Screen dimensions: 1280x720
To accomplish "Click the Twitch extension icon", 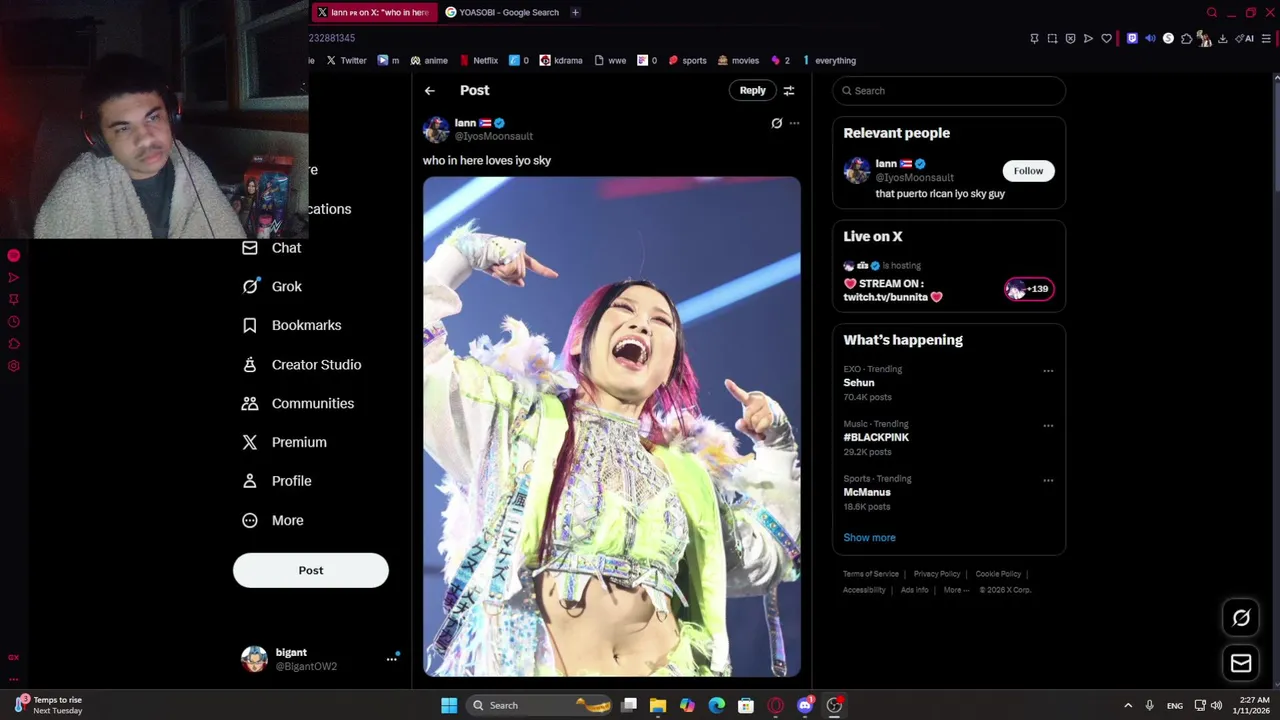I will [x=1132, y=39].
